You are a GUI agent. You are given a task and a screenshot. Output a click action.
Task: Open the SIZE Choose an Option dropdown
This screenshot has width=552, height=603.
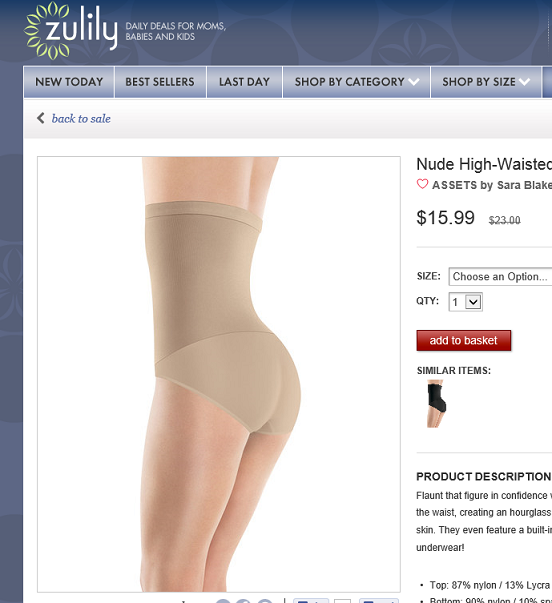[x=500, y=277]
